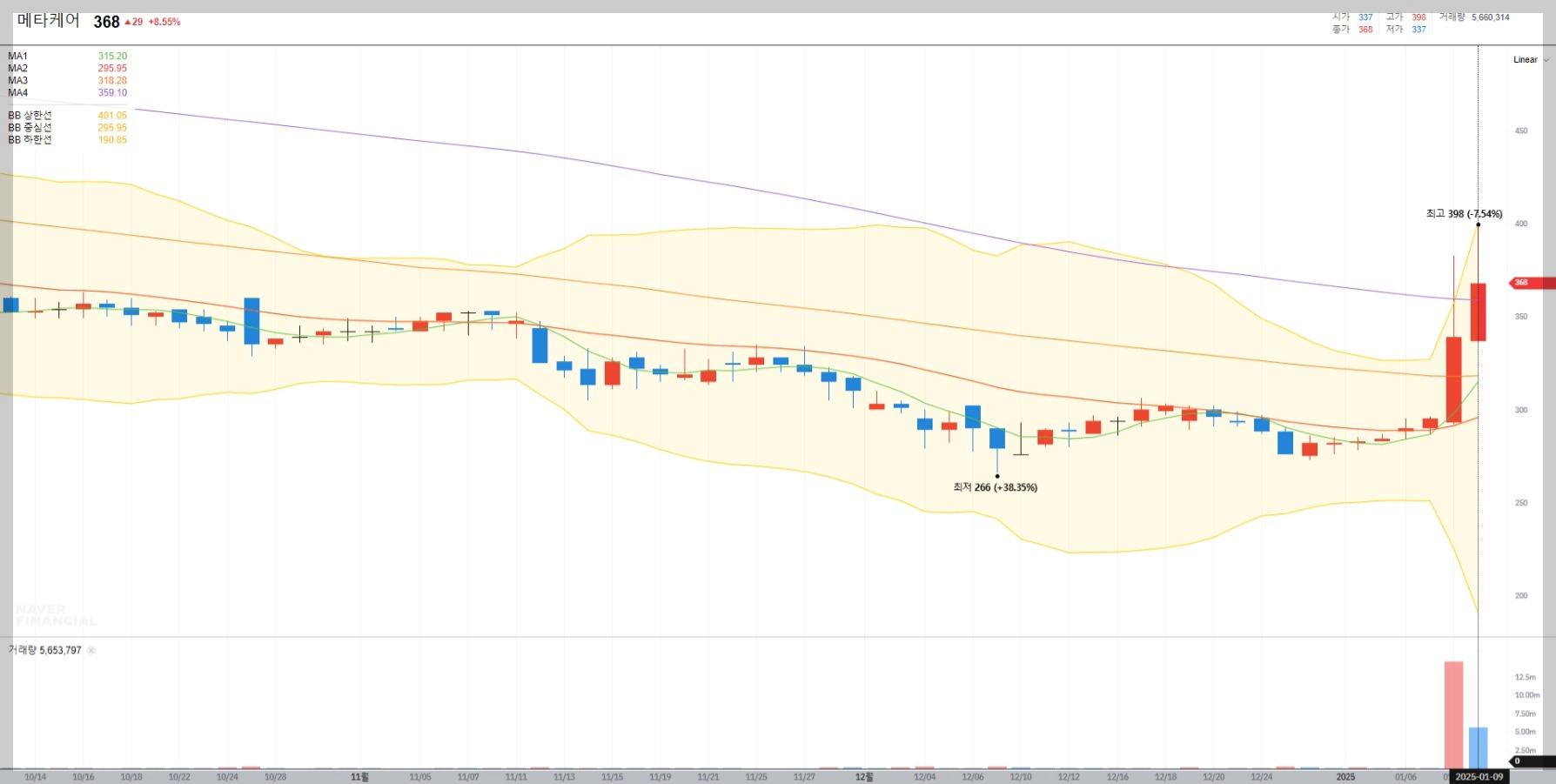Click the 12/24 date label on axis
Screen dimensions: 1556x784
coord(1262,777)
